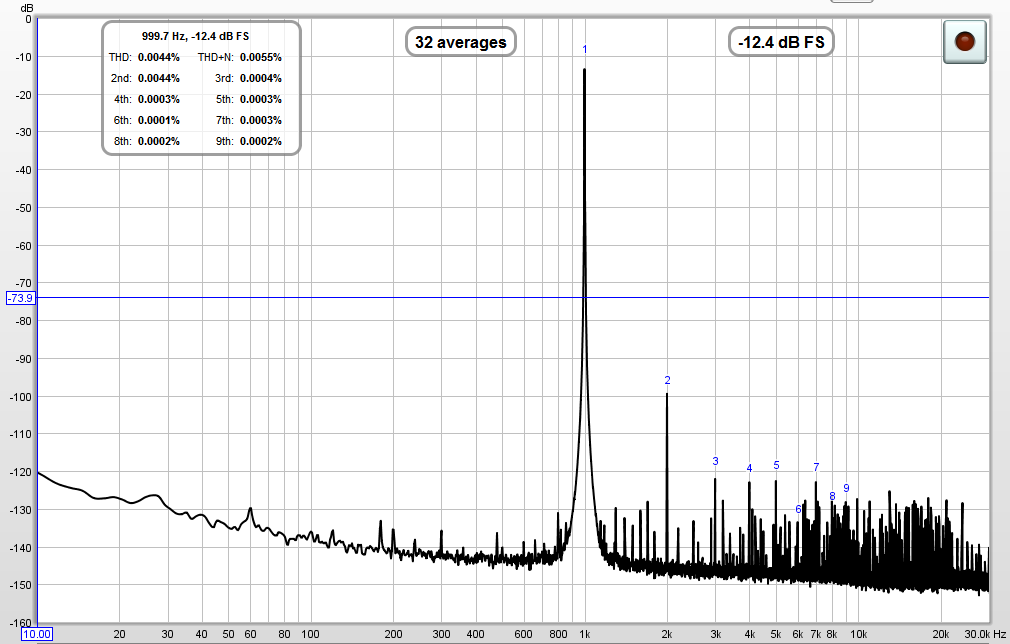
Task: Click the 32 averages indicator
Action: (461, 42)
